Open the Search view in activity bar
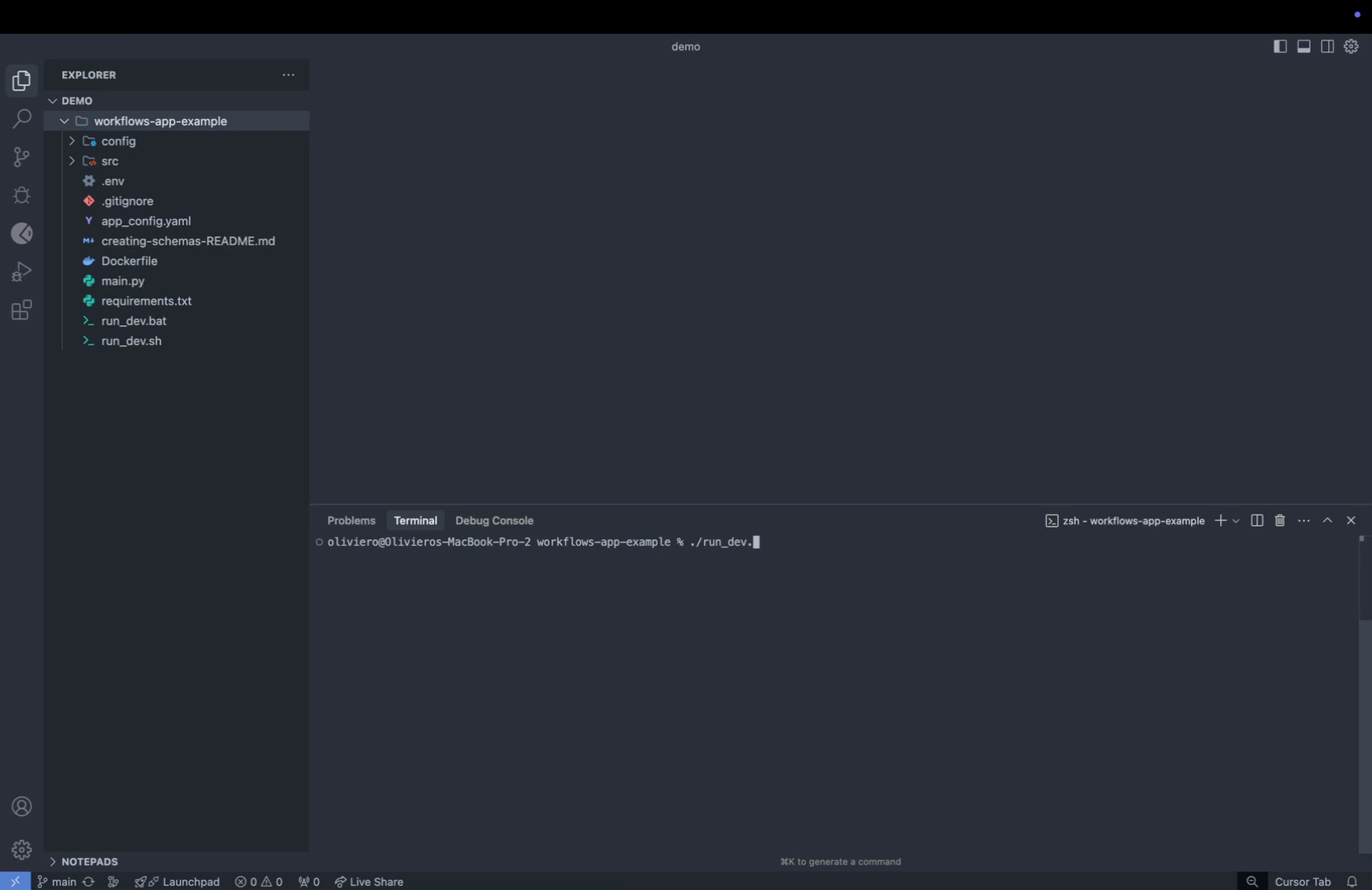 click(21, 119)
